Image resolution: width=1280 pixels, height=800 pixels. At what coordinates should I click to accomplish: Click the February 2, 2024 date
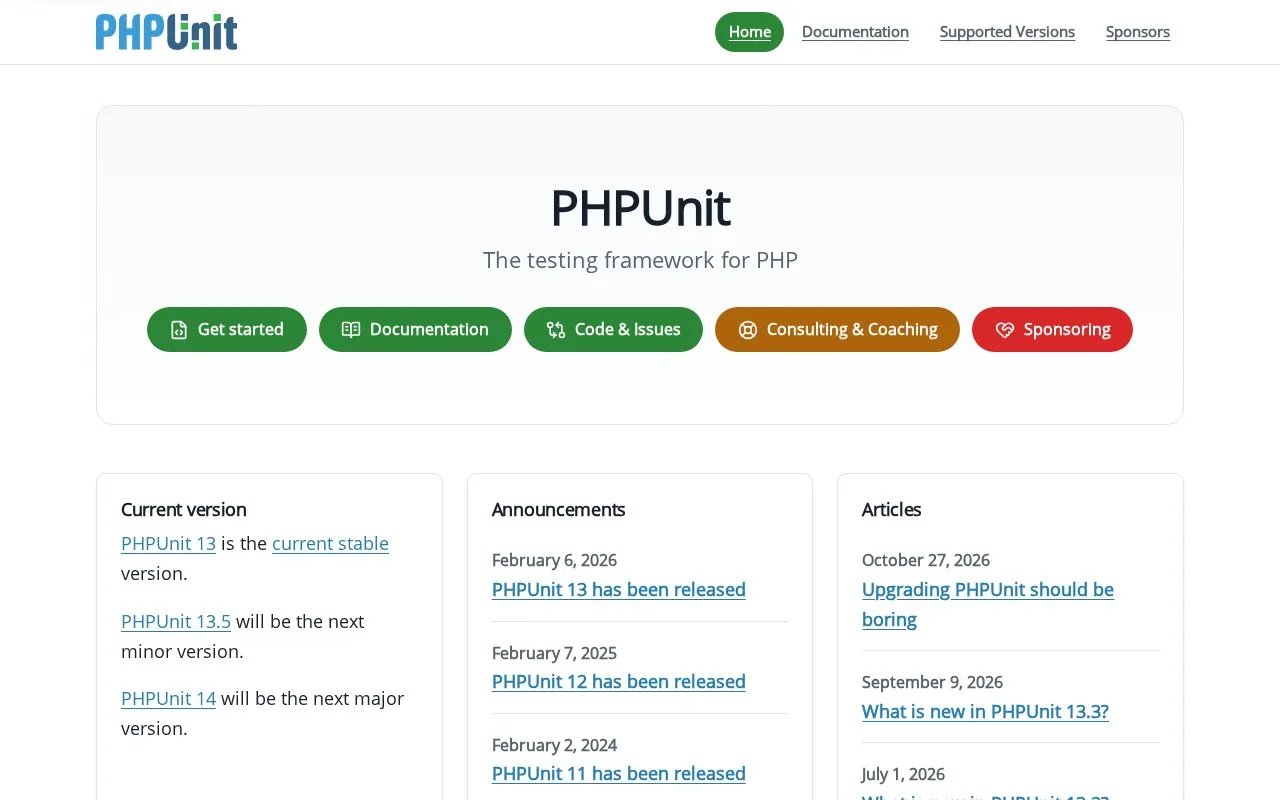pyautogui.click(x=554, y=745)
